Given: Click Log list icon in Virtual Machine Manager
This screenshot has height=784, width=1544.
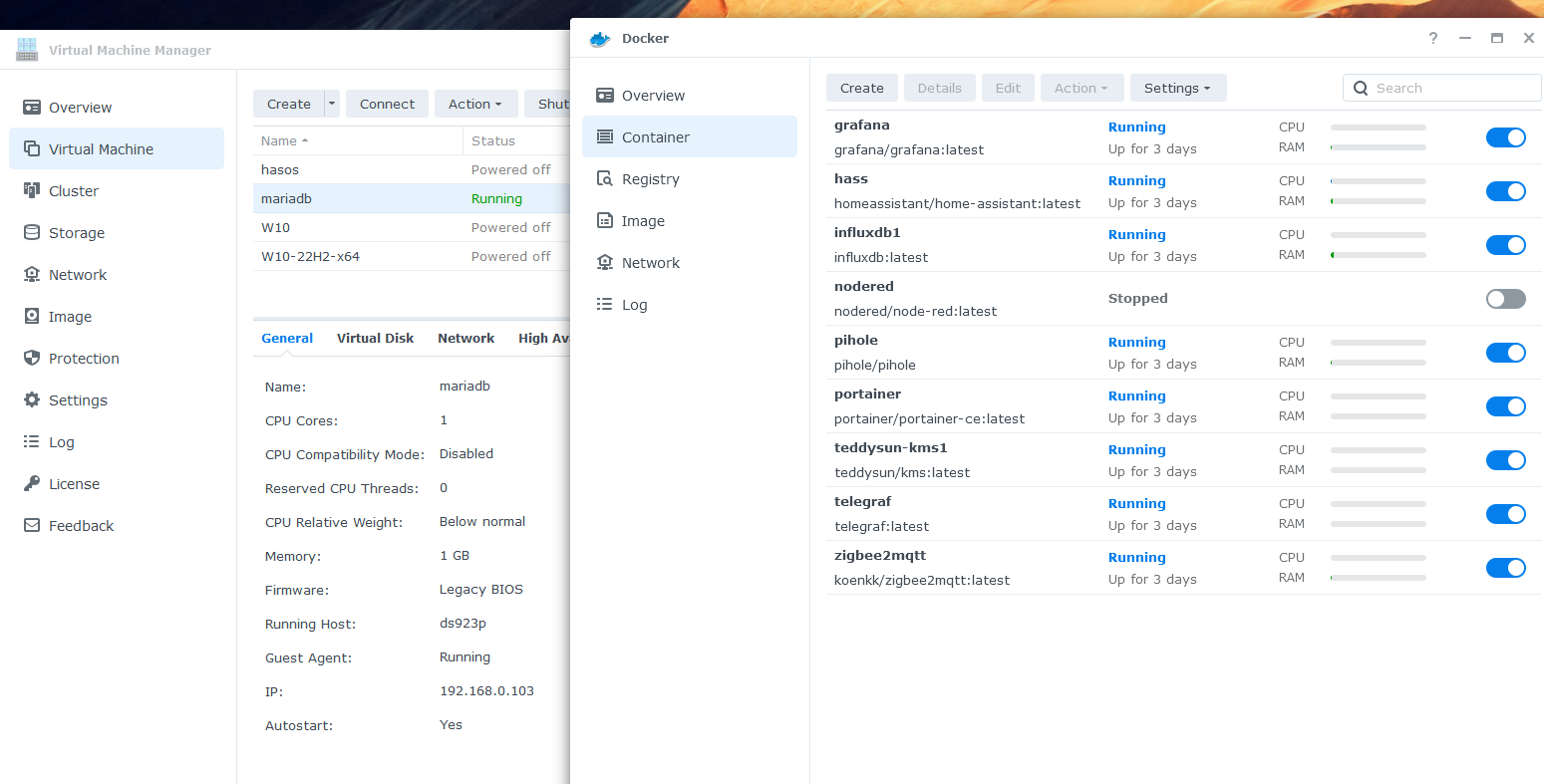Looking at the screenshot, I should click(32, 441).
